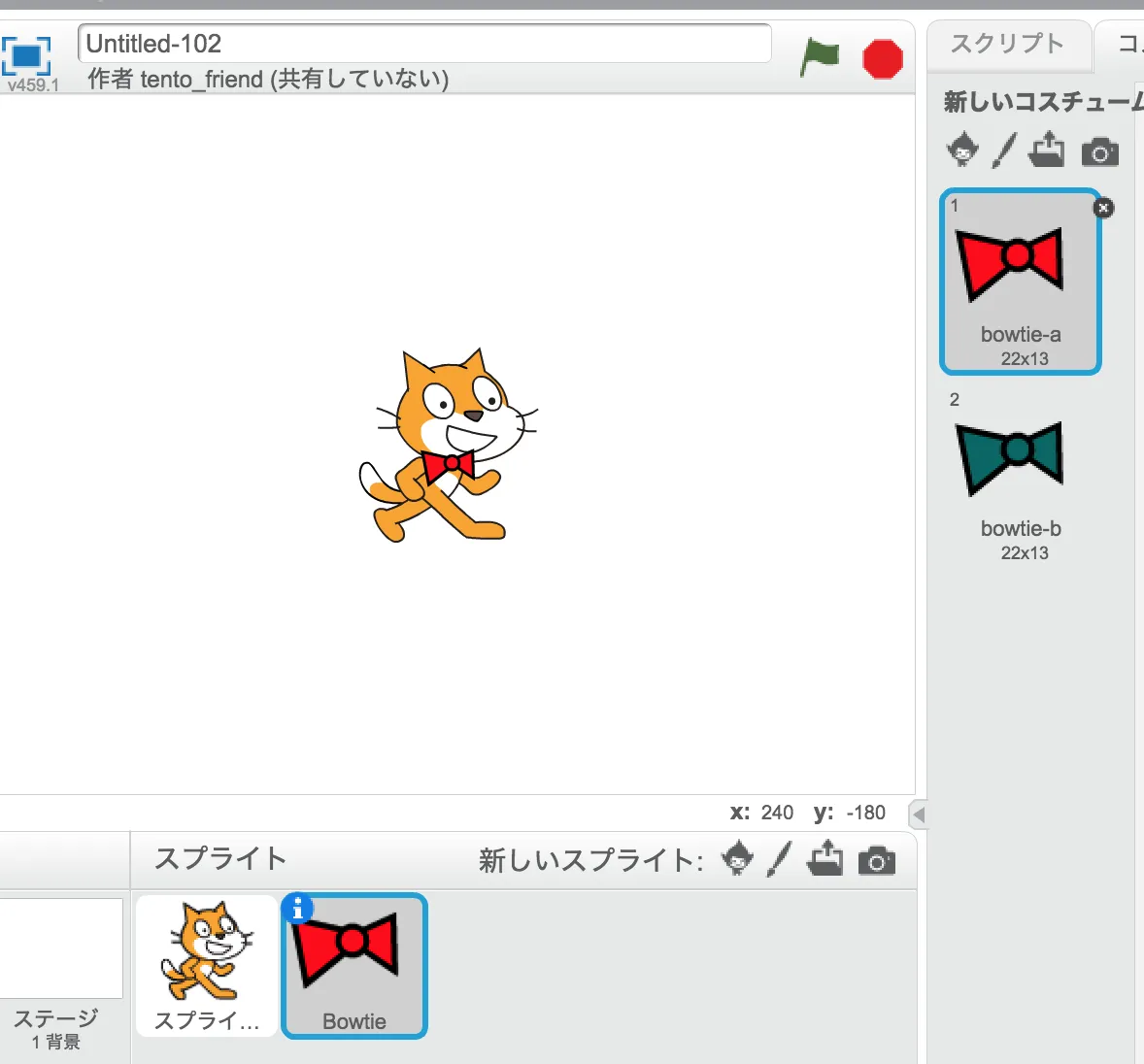Image resolution: width=1144 pixels, height=1064 pixels.
Task: Click the green flag to start project
Action: pos(820,57)
